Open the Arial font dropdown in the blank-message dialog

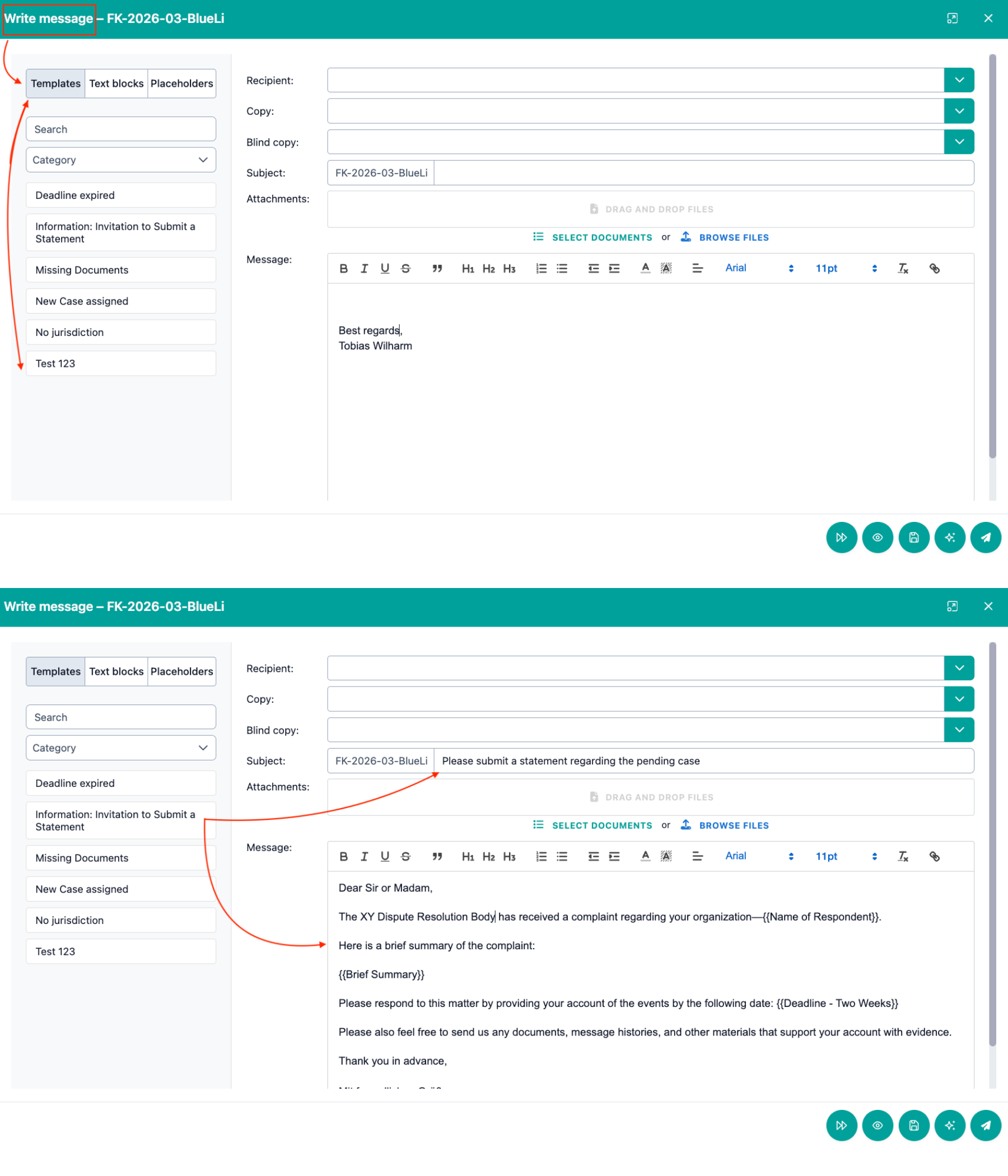tap(759, 268)
